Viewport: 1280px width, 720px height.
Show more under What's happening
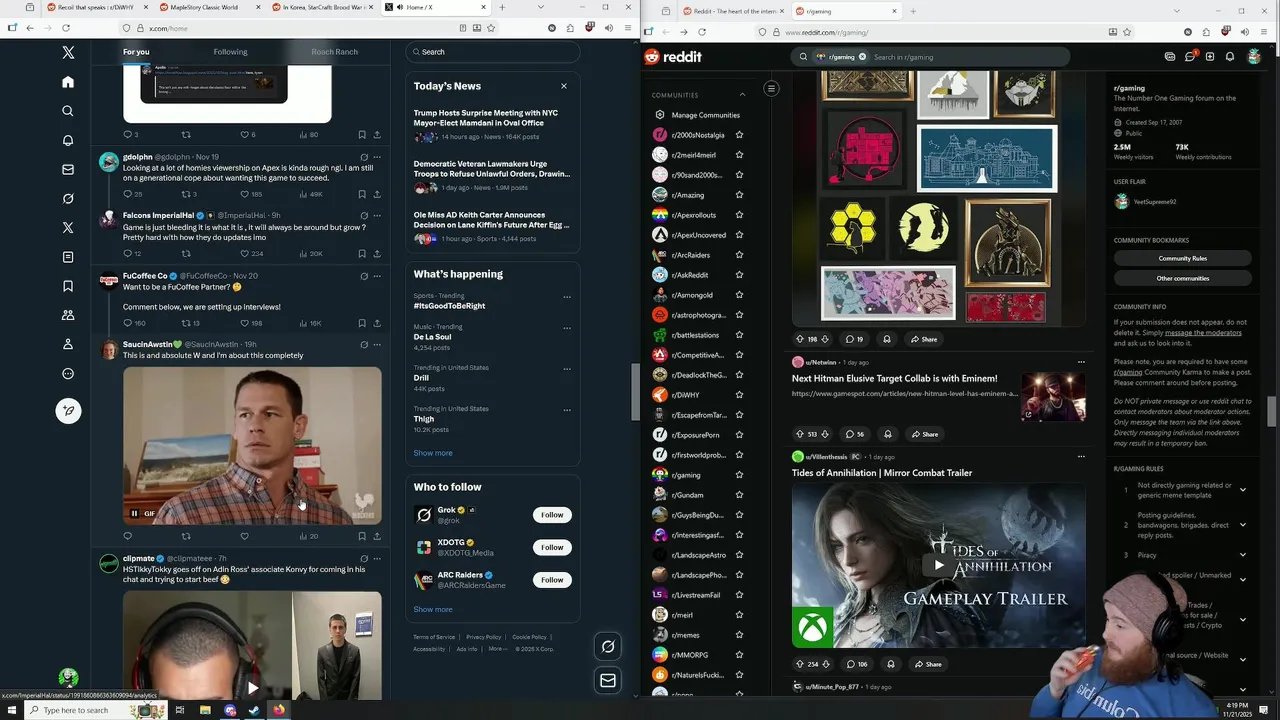click(433, 453)
